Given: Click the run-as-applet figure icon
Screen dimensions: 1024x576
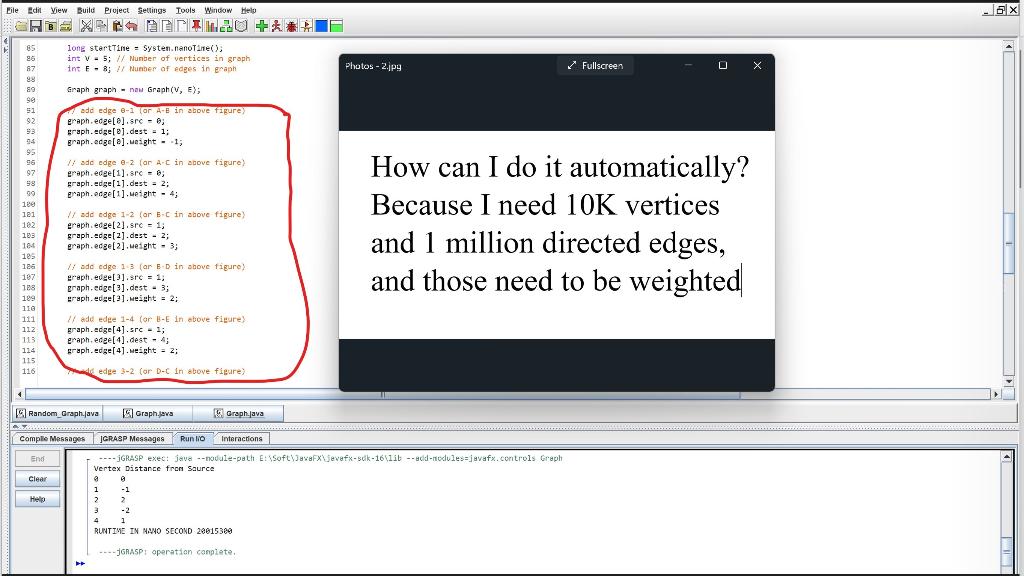Looking at the screenshot, I should click(306, 26).
